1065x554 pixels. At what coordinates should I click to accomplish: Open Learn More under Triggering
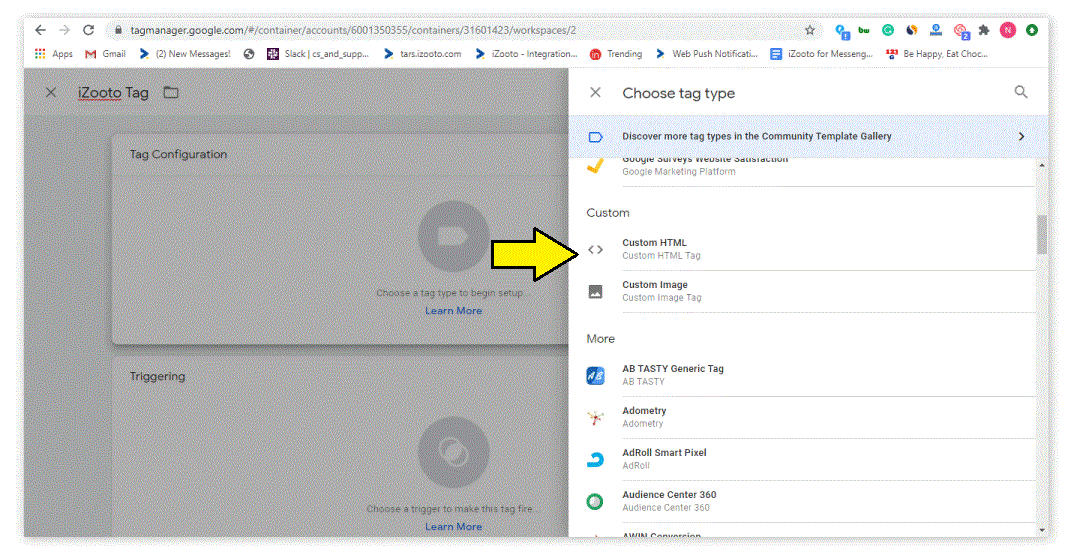[453, 526]
